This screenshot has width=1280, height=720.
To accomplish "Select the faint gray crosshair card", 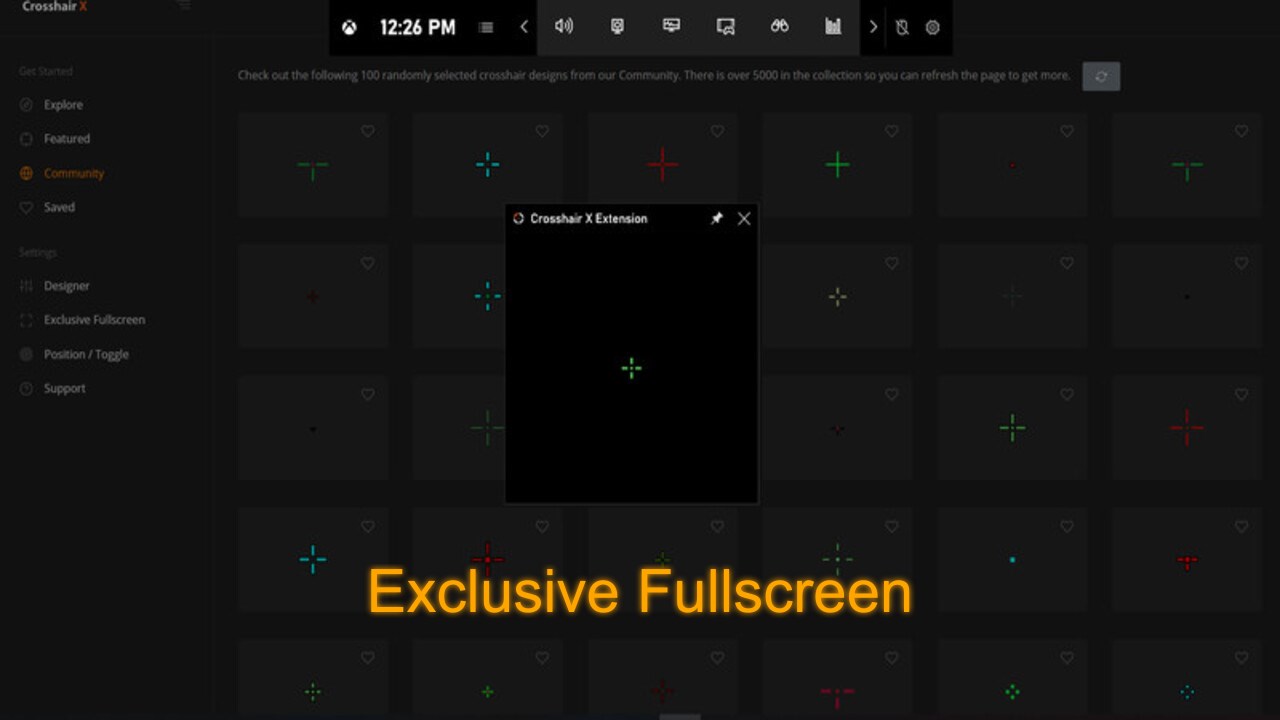I will coord(1012,296).
